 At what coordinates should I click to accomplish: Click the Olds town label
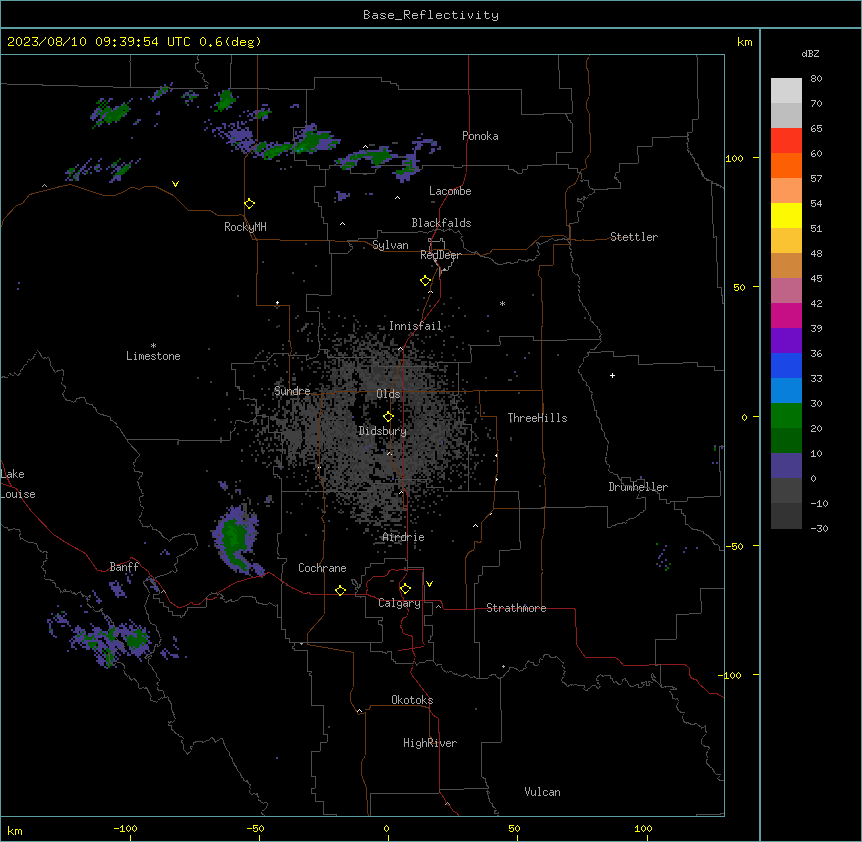tap(388, 394)
